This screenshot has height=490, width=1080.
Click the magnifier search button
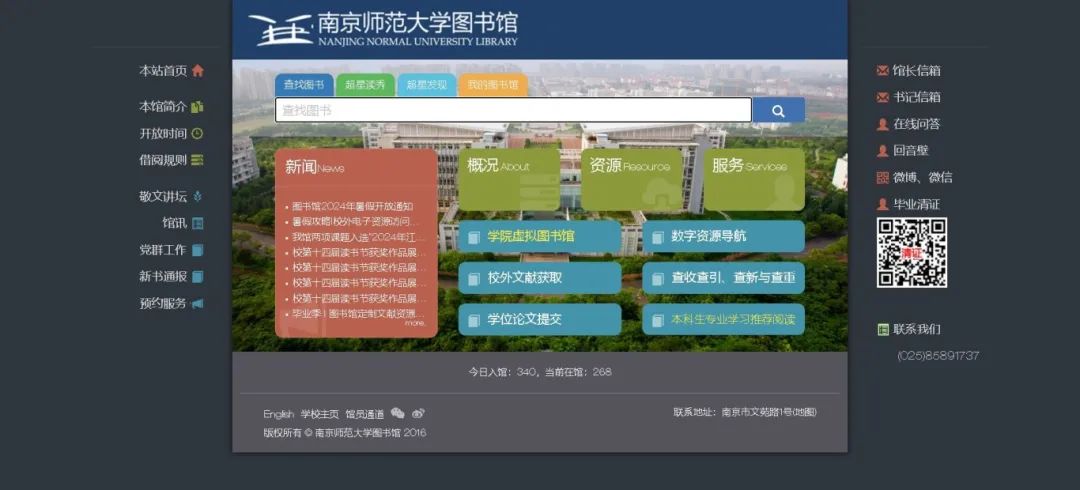pyautogui.click(x=778, y=110)
